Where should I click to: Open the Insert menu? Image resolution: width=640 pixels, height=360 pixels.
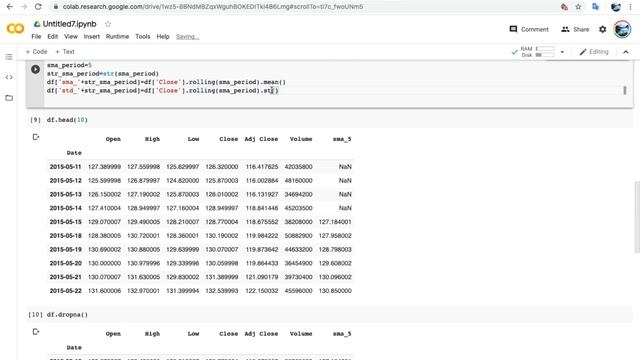[x=92, y=36]
